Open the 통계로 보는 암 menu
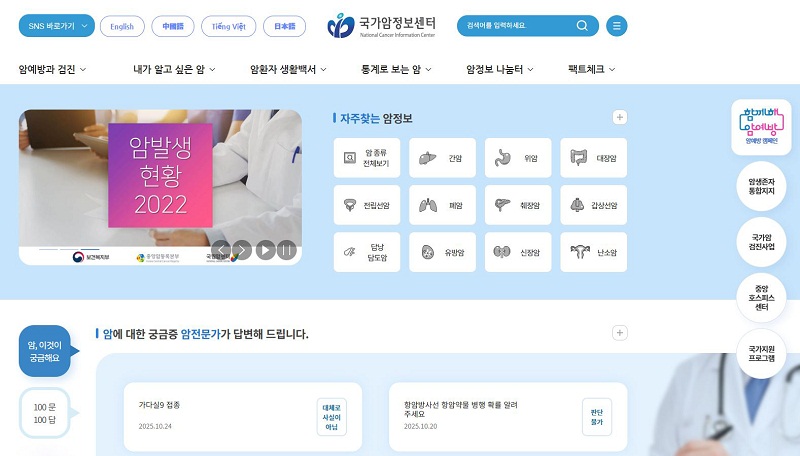Image resolution: width=800 pixels, height=456 pixels. point(396,69)
